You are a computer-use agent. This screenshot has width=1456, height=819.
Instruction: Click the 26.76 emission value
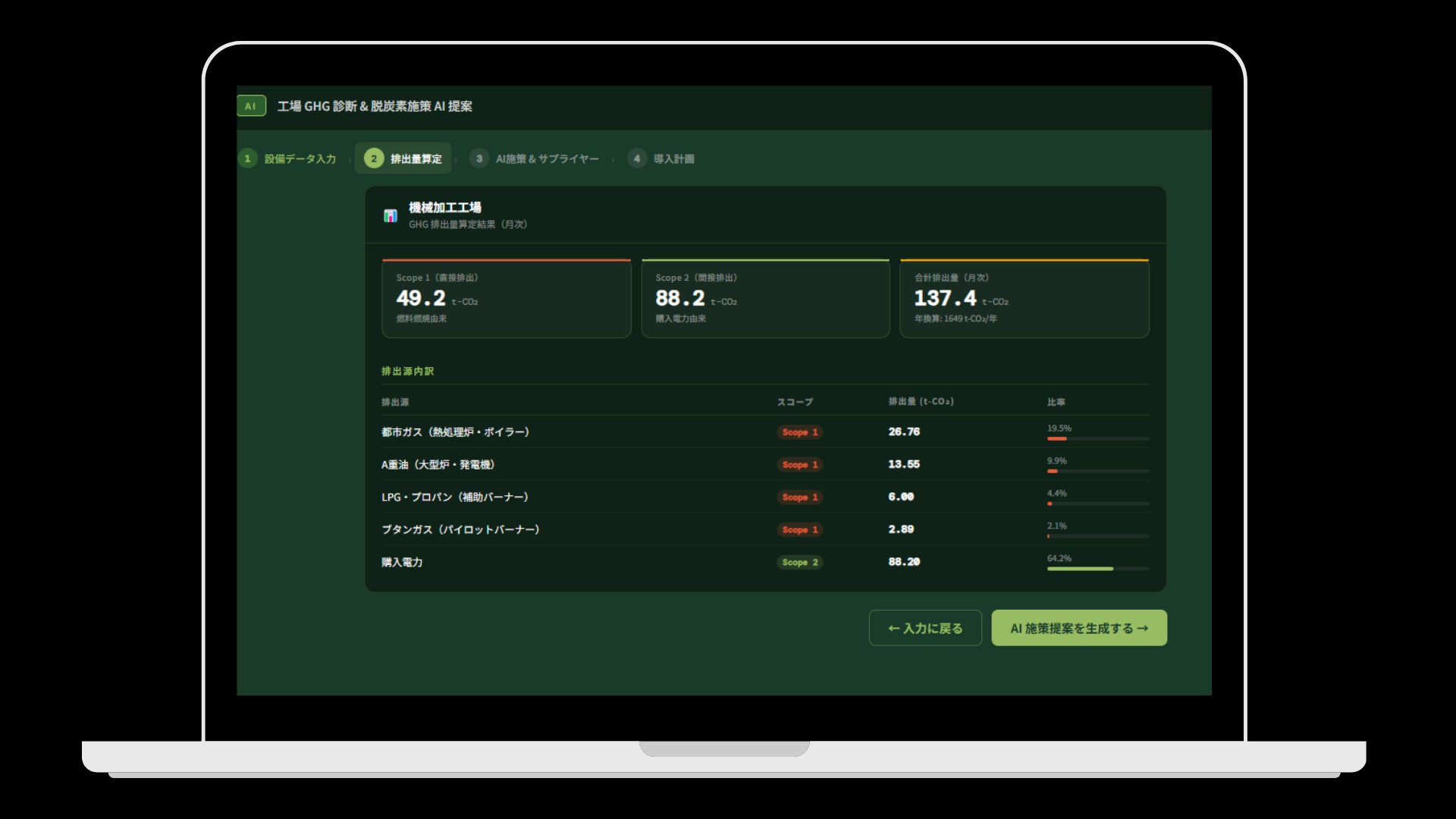coord(904,431)
